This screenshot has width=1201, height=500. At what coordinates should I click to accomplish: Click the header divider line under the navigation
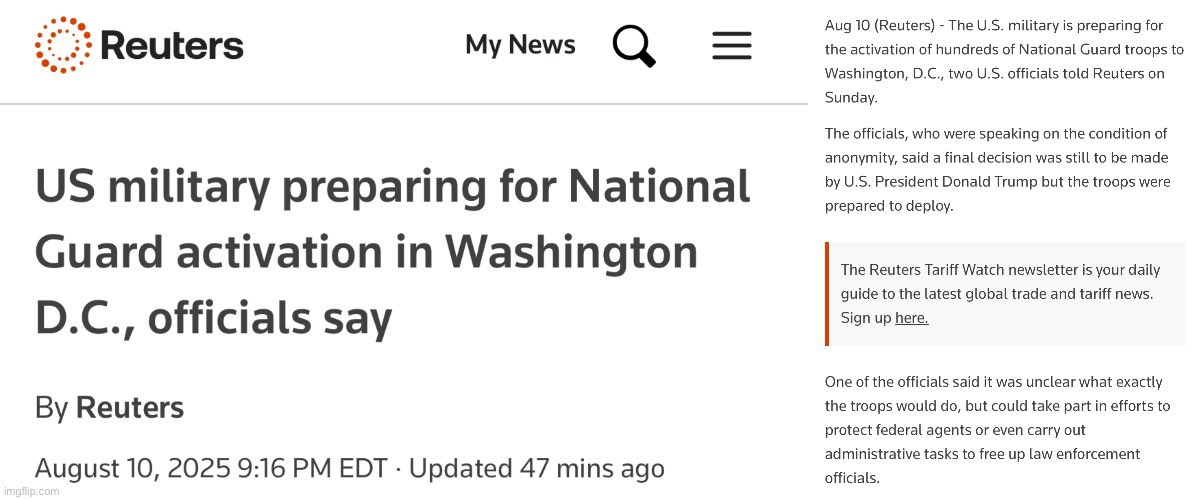pos(403,103)
